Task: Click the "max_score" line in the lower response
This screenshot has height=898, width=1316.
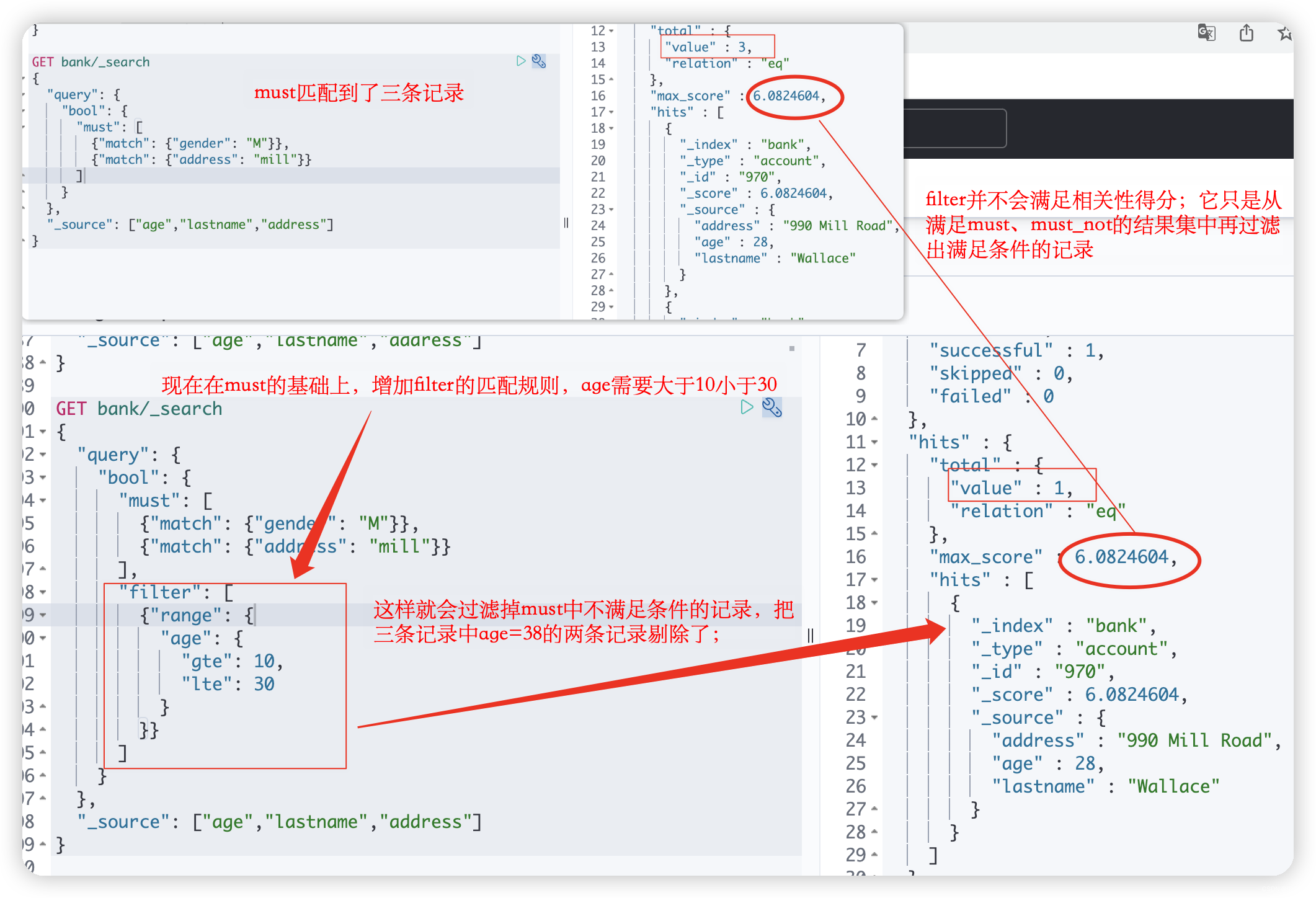Action: 1053,557
